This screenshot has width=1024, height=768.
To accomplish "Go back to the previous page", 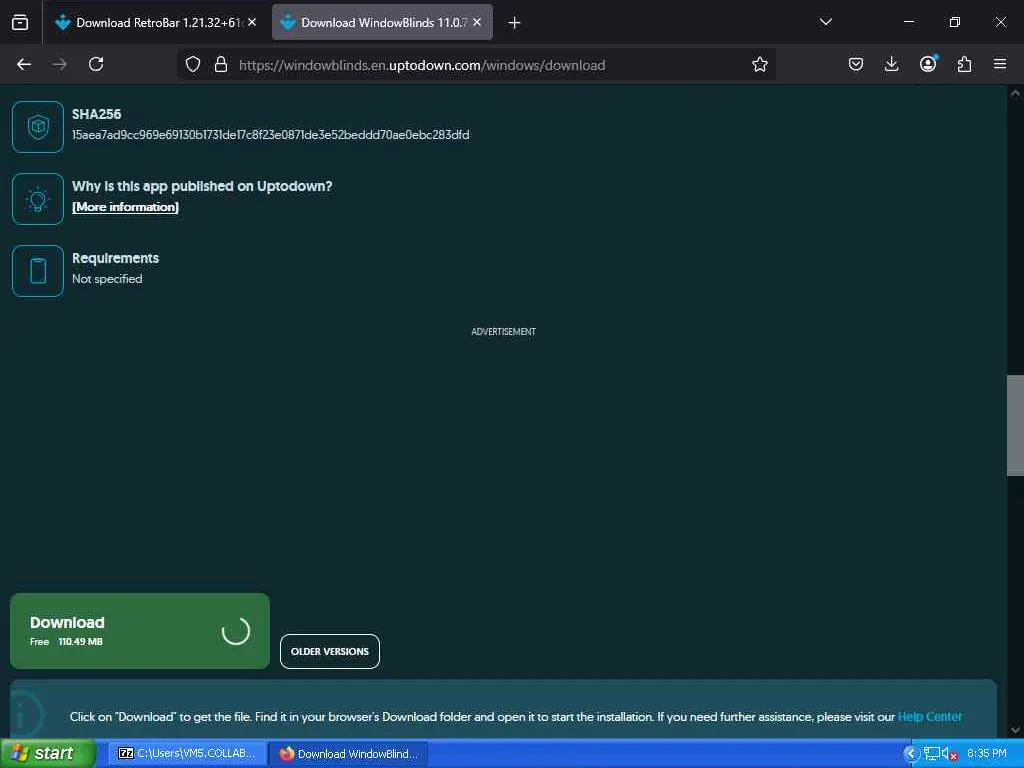I will pyautogui.click(x=24, y=64).
